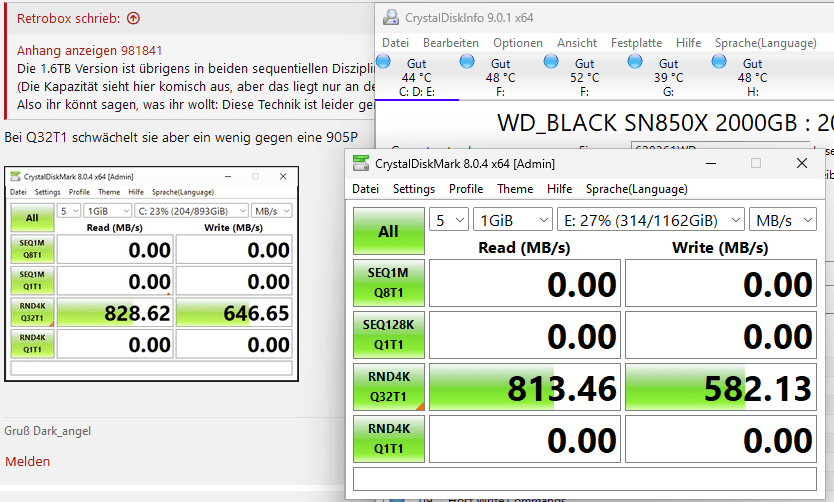The height and width of the screenshot is (502, 834).
Task: Run RND4K Q32T1 test in large CrystalDiskMark
Action: [389, 387]
